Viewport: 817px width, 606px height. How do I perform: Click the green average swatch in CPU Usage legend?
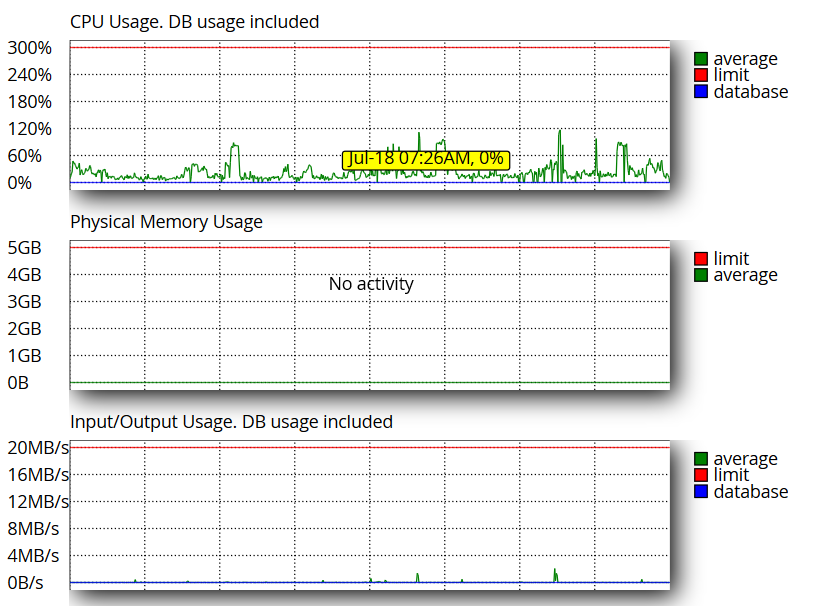pos(701,59)
